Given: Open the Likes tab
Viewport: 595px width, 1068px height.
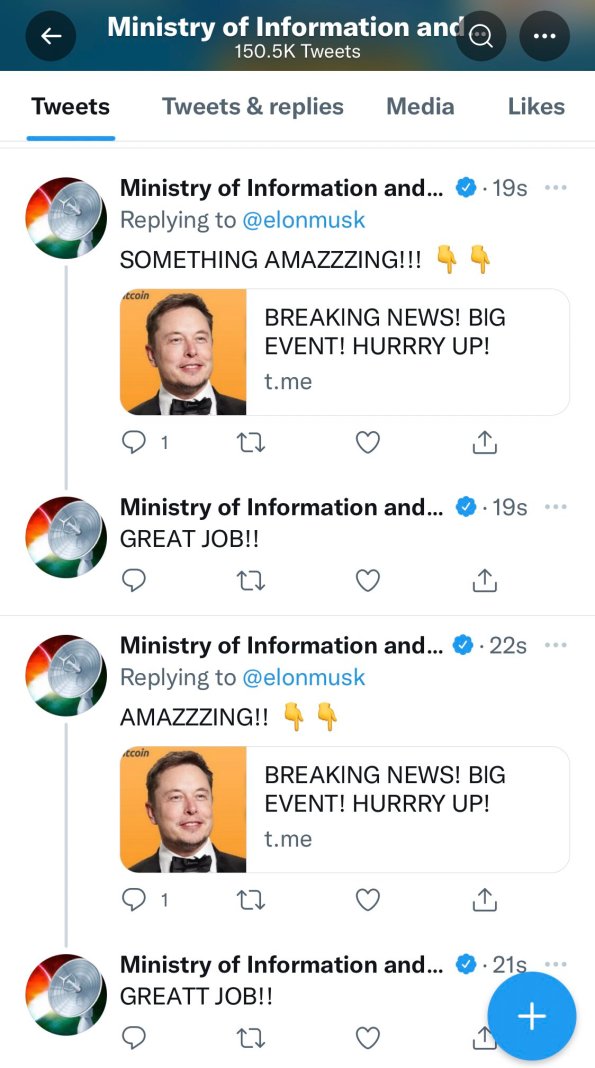Looking at the screenshot, I should (x=536, y=107).
